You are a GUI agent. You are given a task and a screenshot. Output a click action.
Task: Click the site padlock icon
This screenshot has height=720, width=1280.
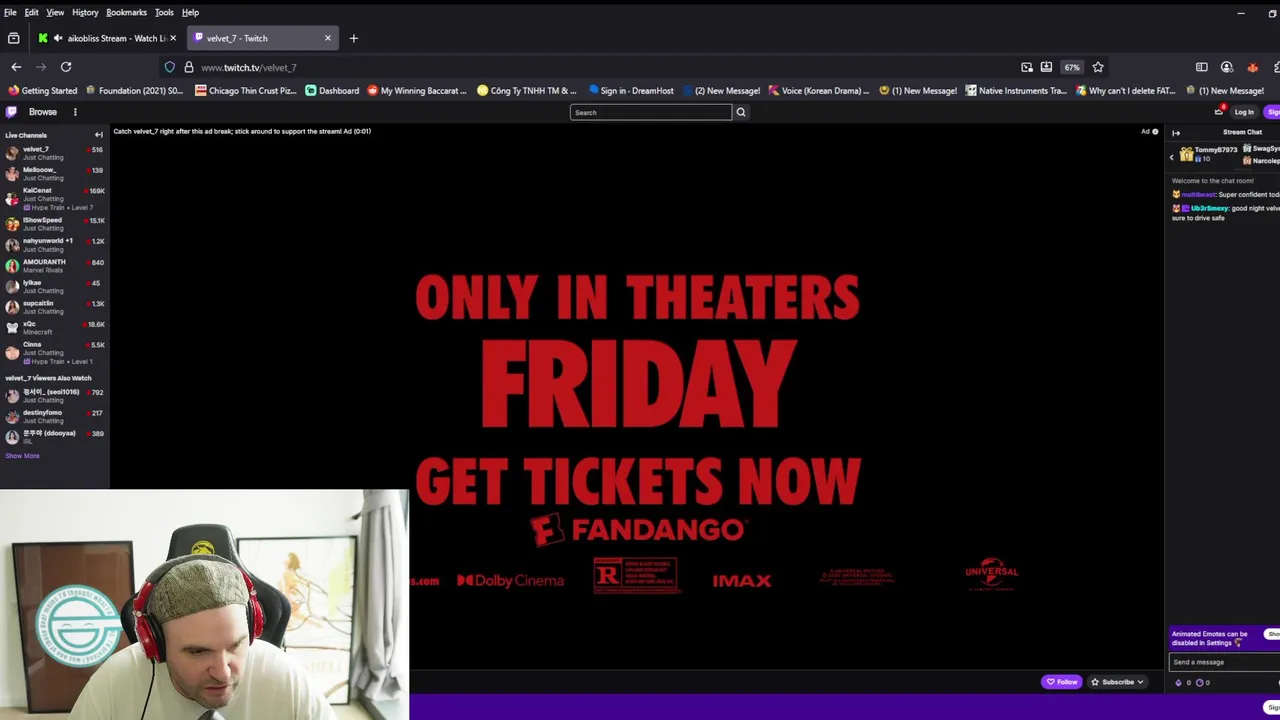(189, 67)
